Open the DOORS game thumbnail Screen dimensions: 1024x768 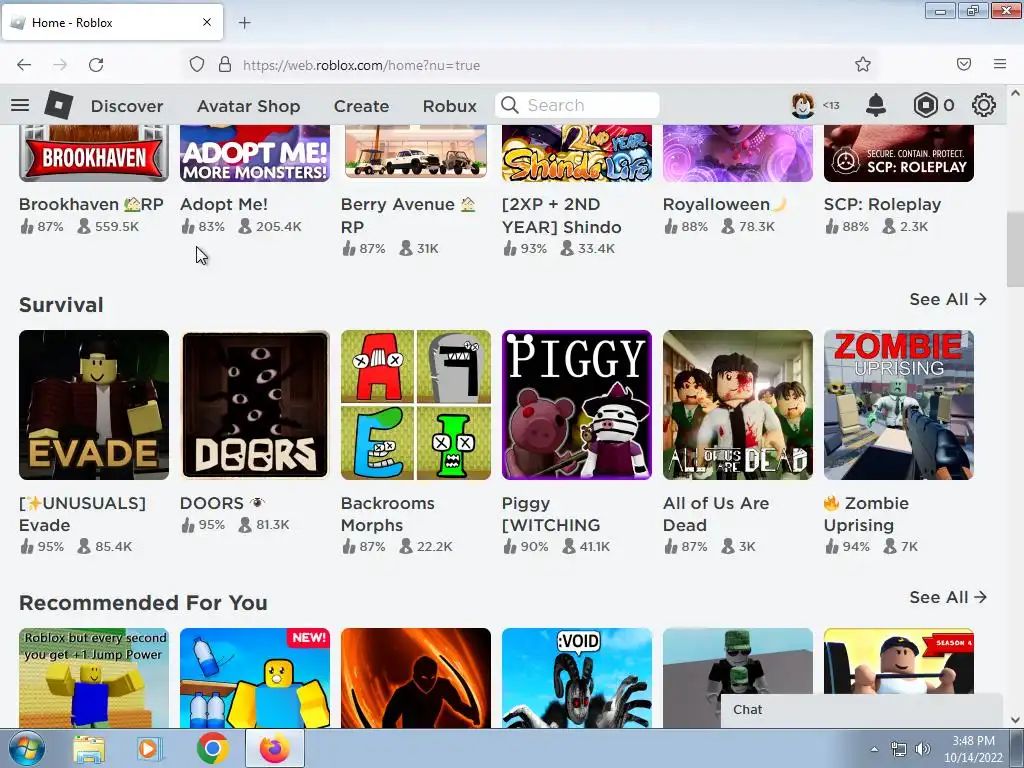coord(255,405)
